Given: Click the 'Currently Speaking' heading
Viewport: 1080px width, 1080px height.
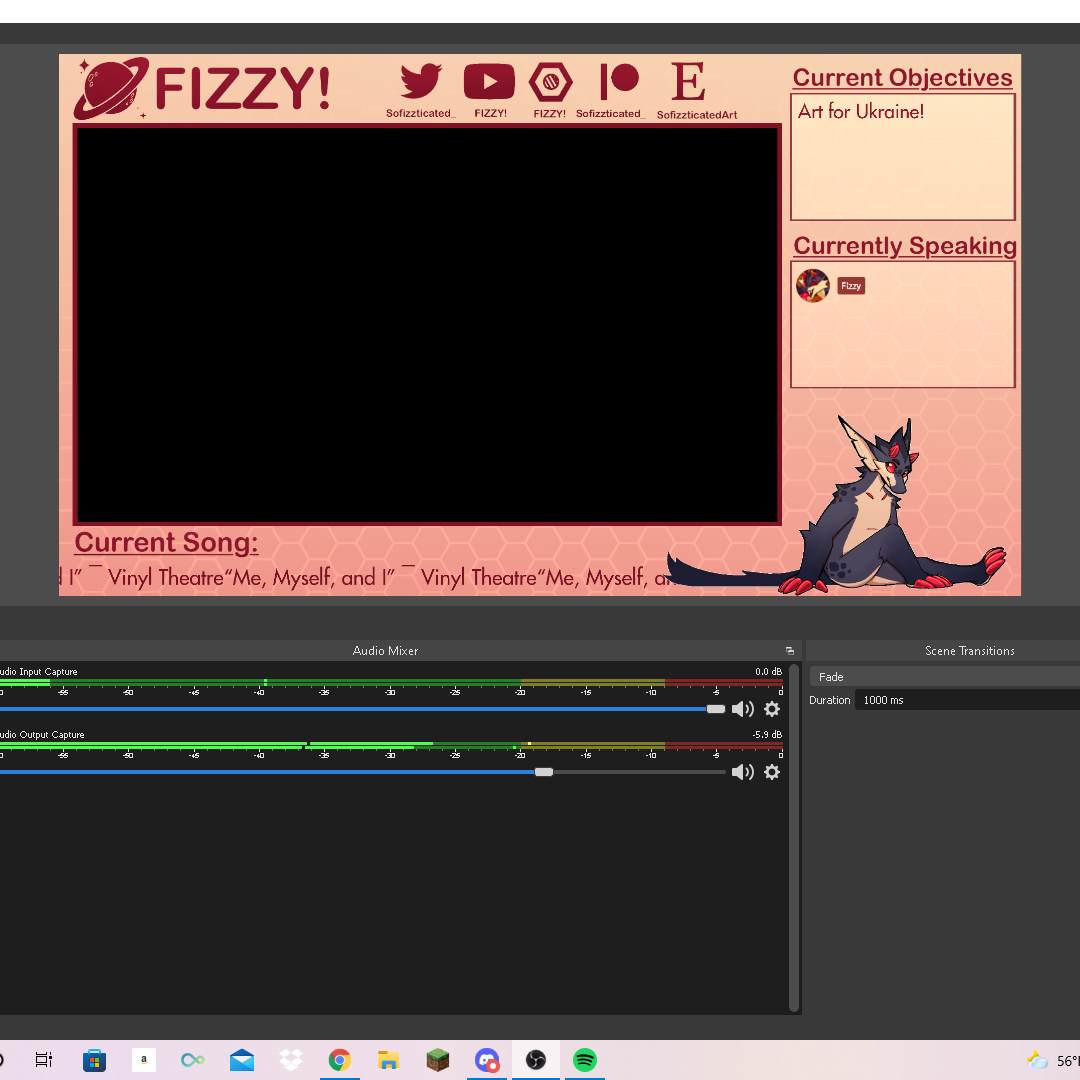Looking at the screenshot, I should [904, 246].
